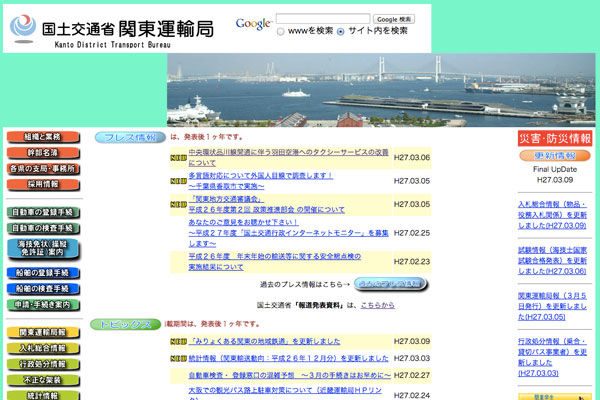
Task: Click the Google logo beside search box
Action: pos(254,23)
